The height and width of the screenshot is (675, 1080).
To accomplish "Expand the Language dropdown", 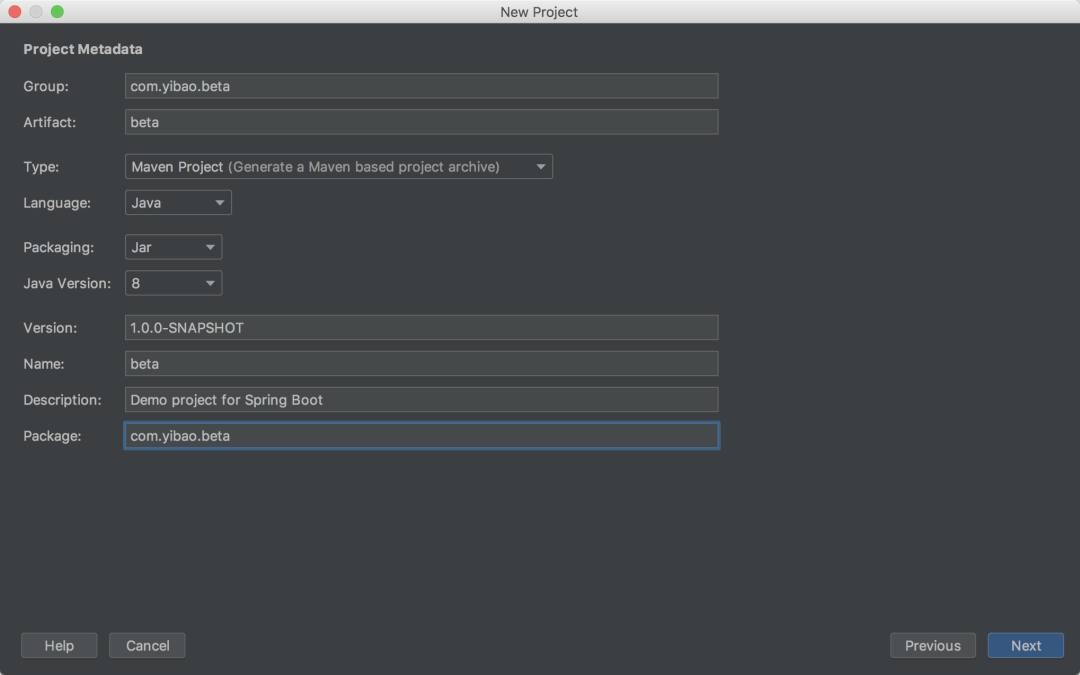I will pyautogui.click(x=178, y=203).
